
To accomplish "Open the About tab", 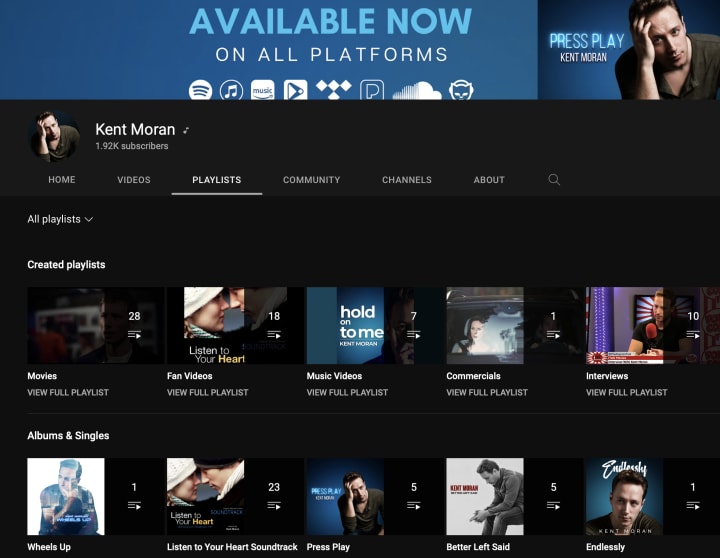I will pos(489,180).
